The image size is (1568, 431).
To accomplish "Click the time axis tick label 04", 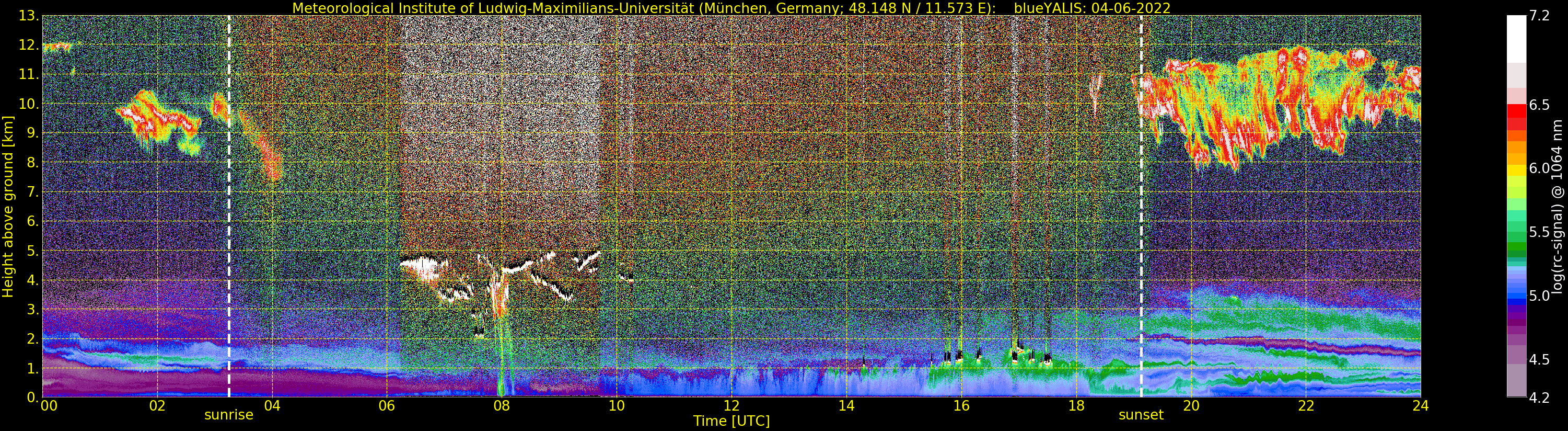I will [x=272, y=406].
